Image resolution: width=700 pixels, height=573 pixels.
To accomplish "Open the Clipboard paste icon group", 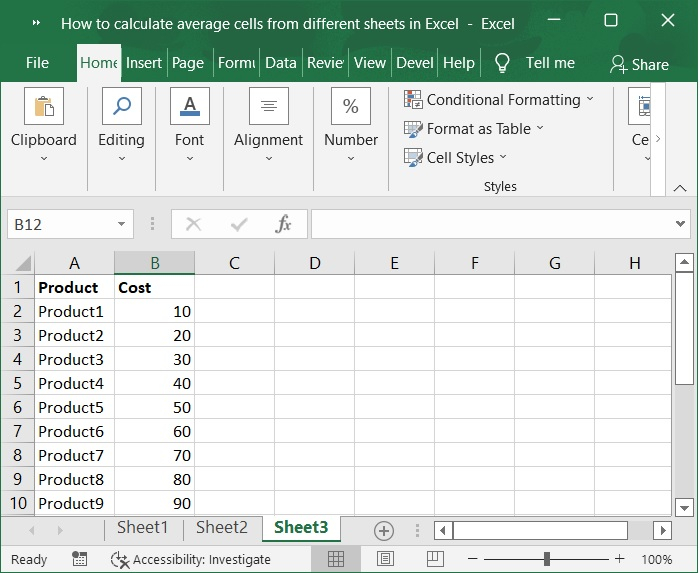I will point(43,107).
